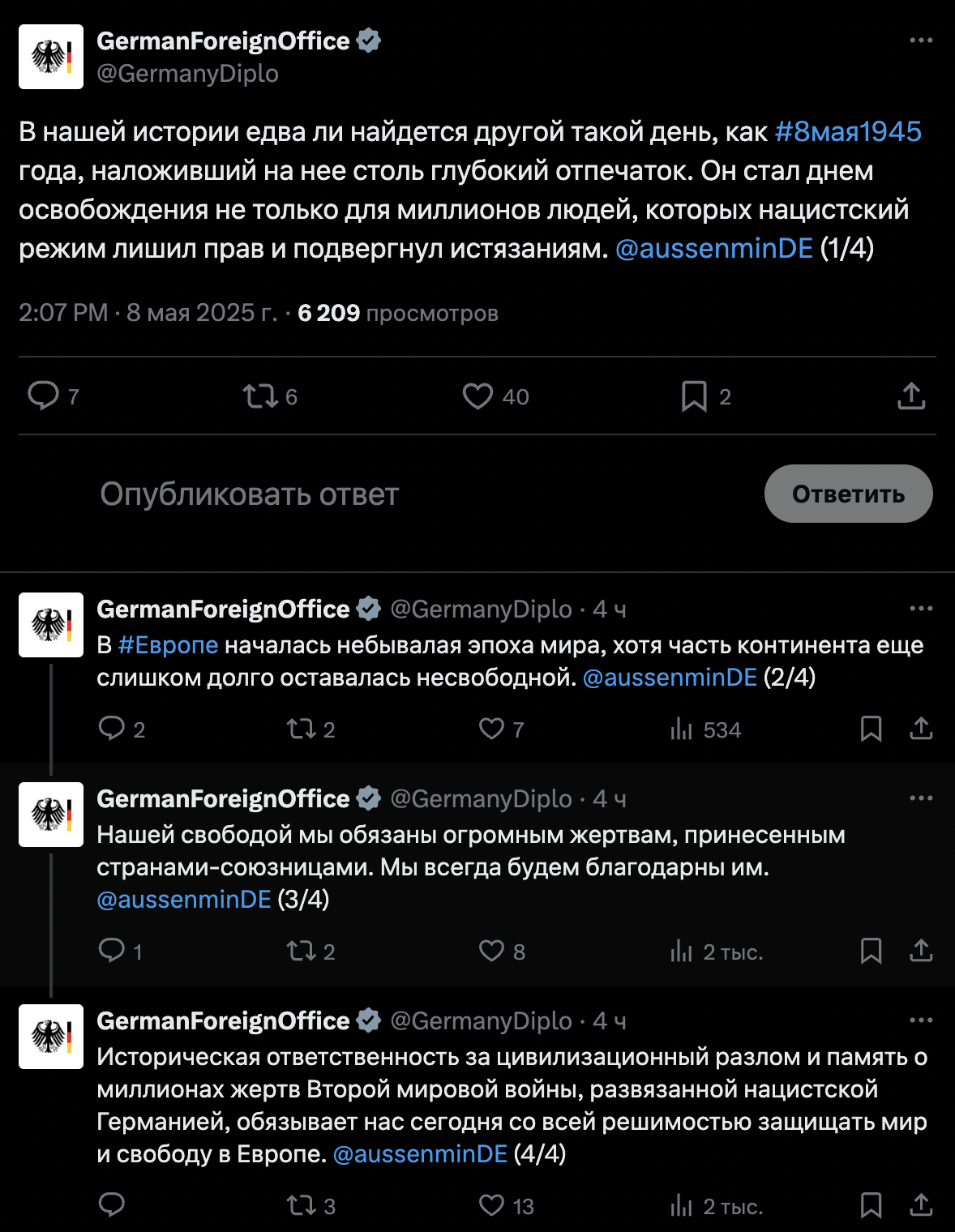
Task: Share the (3/4) tweet
Action: (x=921, y=951)
